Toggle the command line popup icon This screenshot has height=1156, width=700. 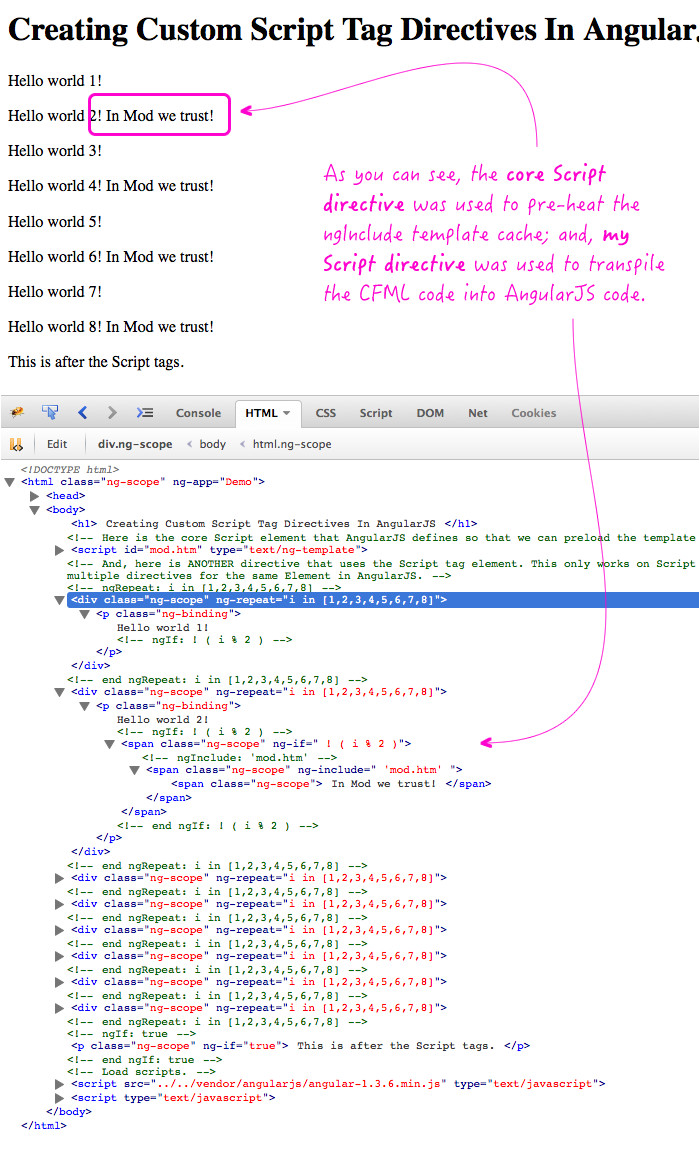pos(145,412)
